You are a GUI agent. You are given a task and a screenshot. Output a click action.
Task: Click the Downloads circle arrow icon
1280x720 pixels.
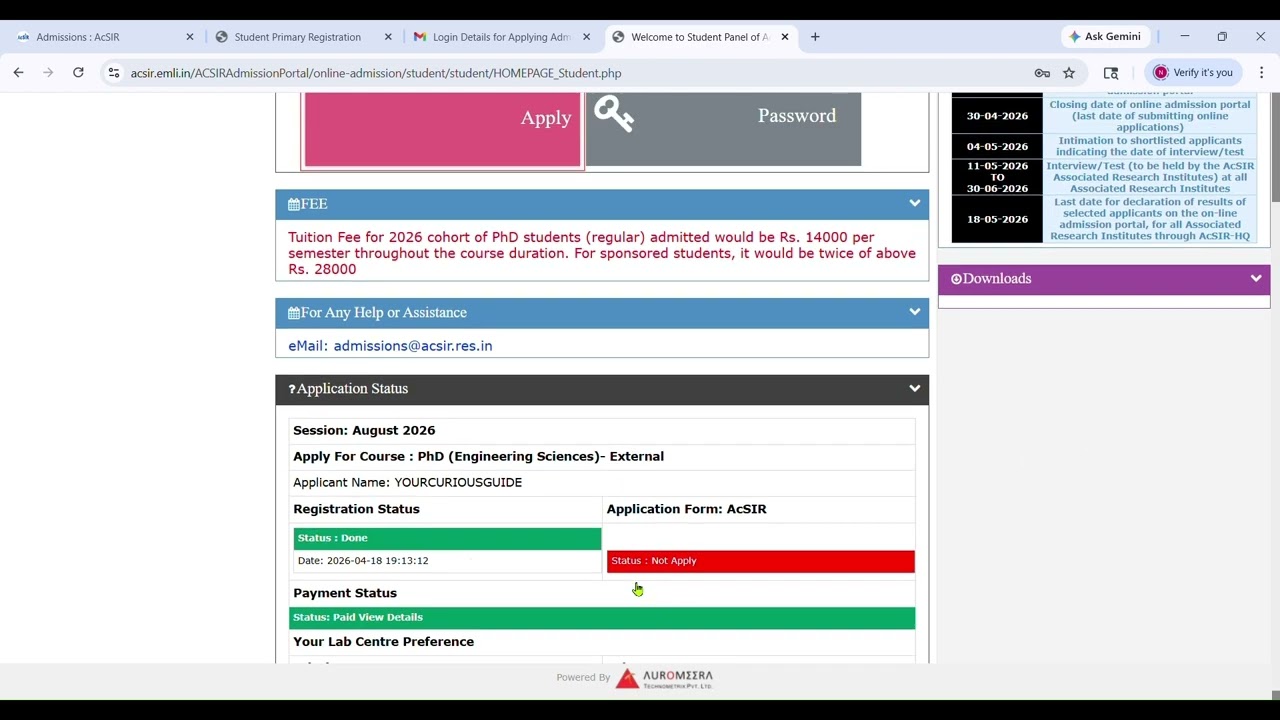click(x=956, y=279)
